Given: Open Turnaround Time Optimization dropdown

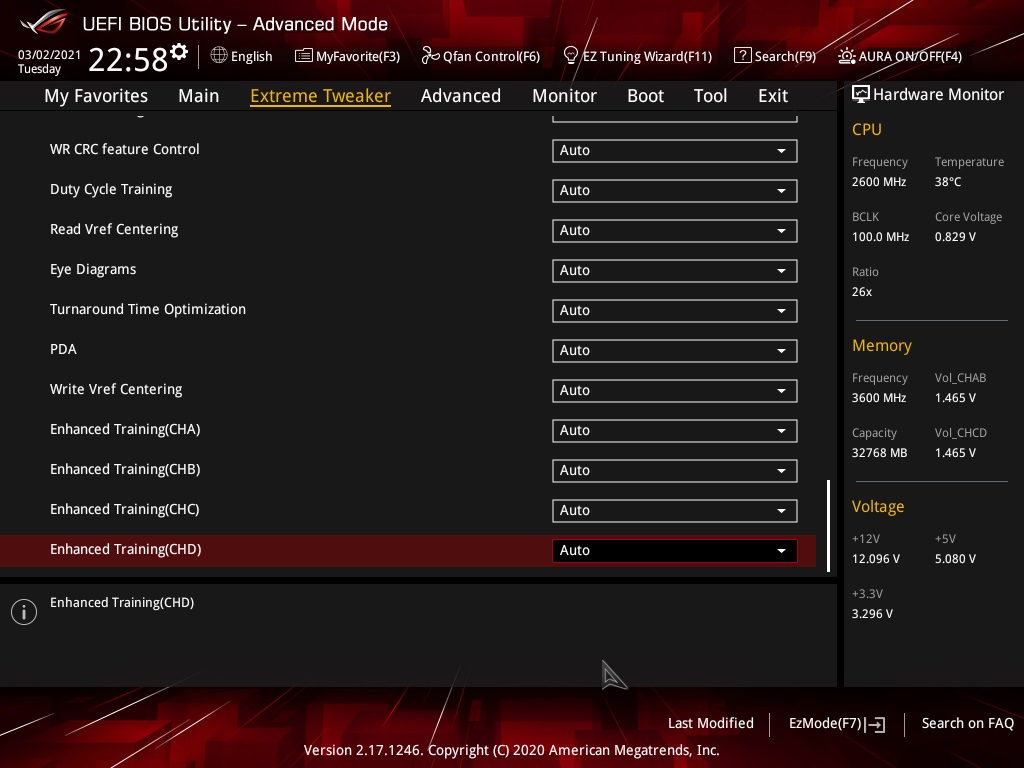Looking at the screenshot, I should (675, 310).
